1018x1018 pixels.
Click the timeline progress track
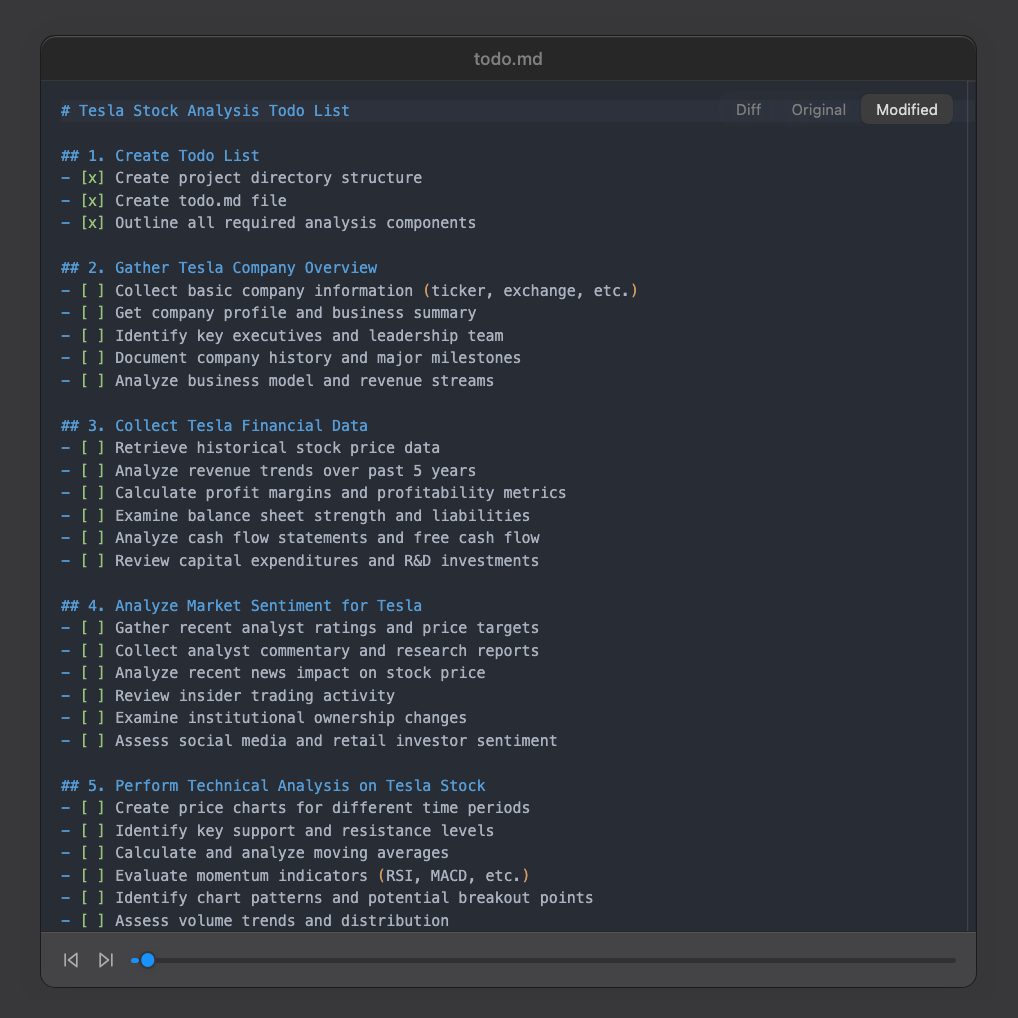(x=543, y=960)
